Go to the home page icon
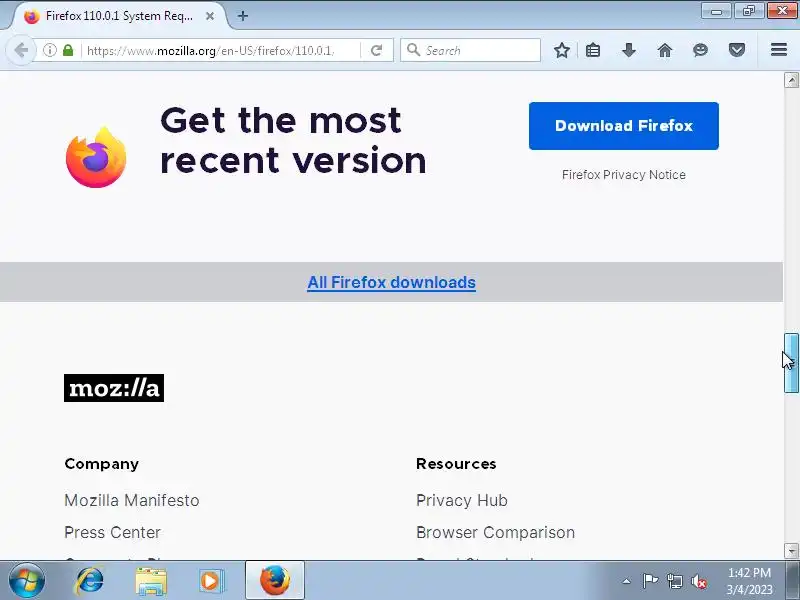 click(x=665, y=50)
